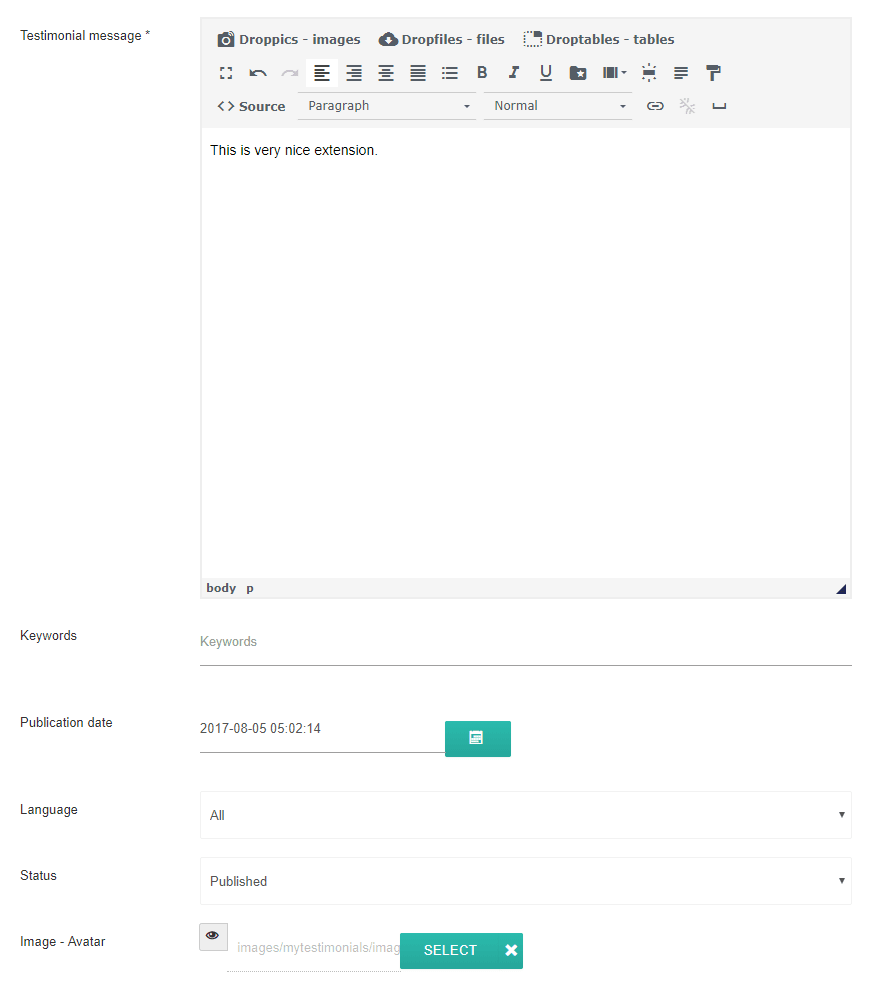Undo the last edit in editor
The height and width of the screenshot is (987, 870).
pyautogui.click(x=258, y=73)
